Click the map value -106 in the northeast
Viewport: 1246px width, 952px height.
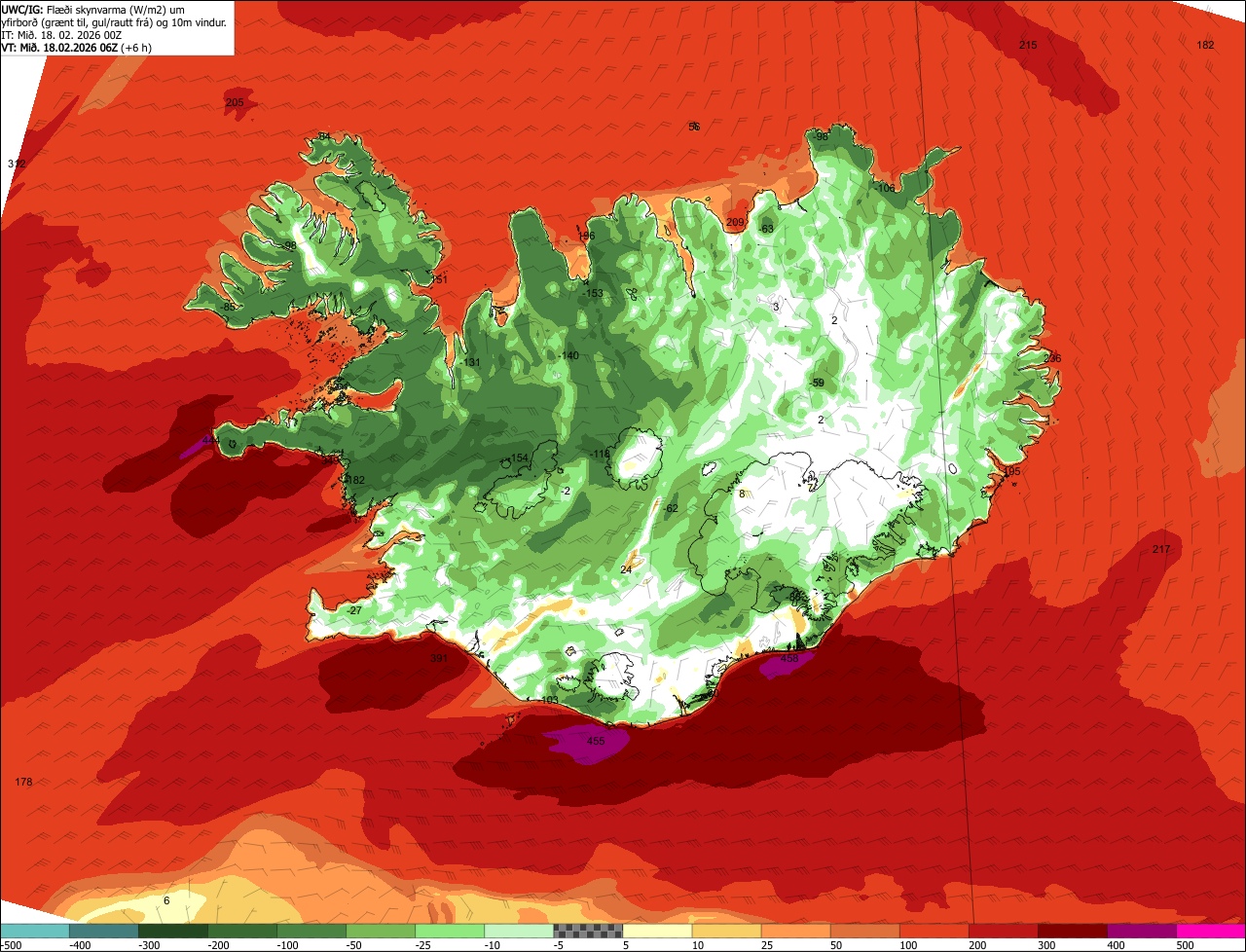pyautogui.click(x=884, y=188)
